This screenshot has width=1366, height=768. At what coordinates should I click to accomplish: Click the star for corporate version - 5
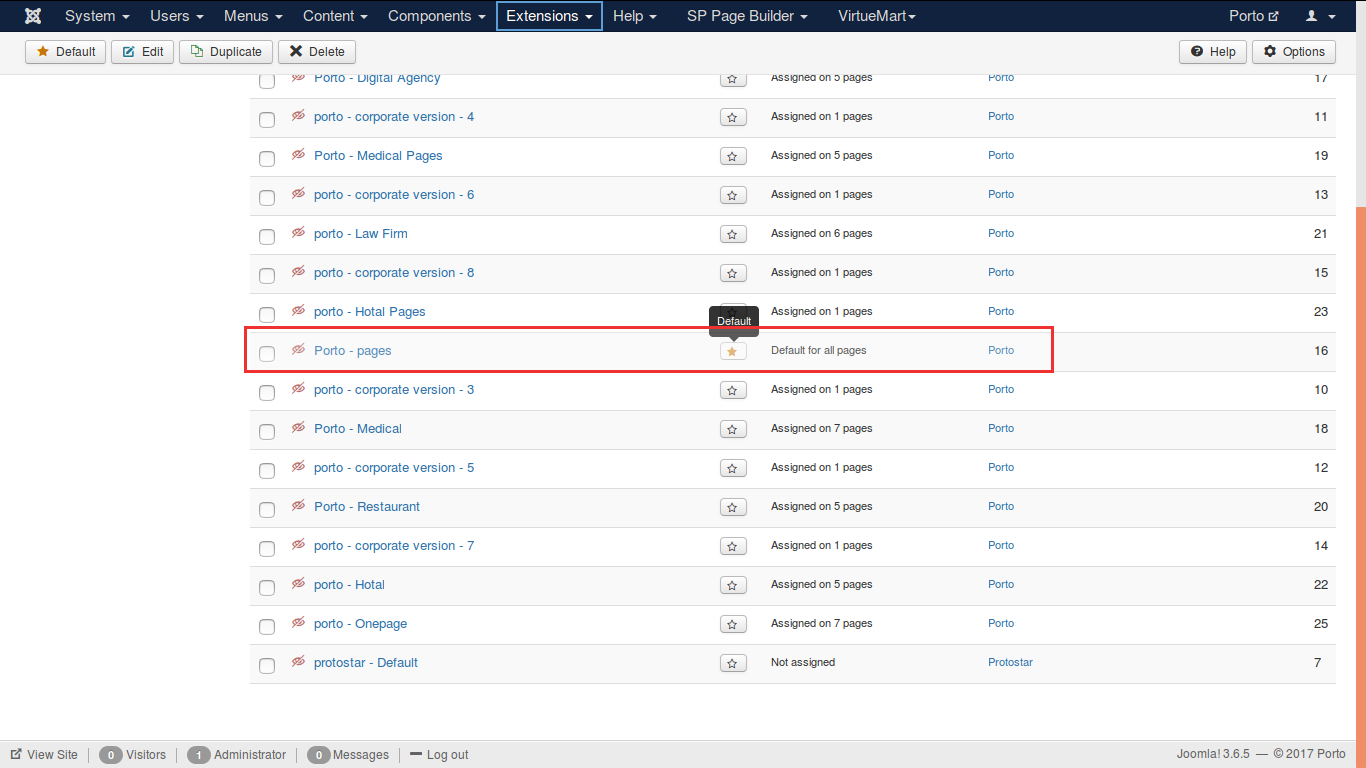pos(733,469)
